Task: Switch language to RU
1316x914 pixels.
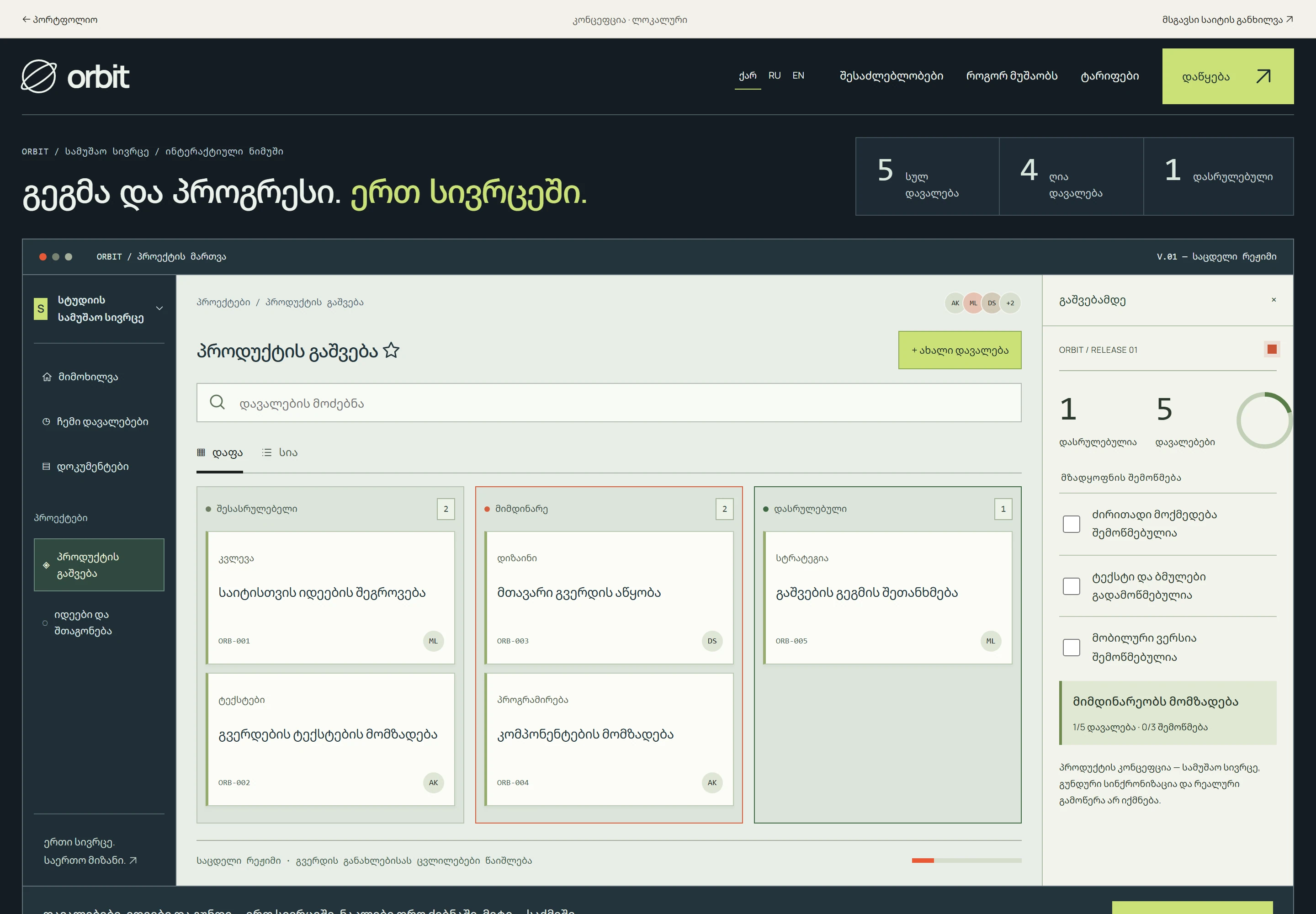Action: tap(774, 75)
